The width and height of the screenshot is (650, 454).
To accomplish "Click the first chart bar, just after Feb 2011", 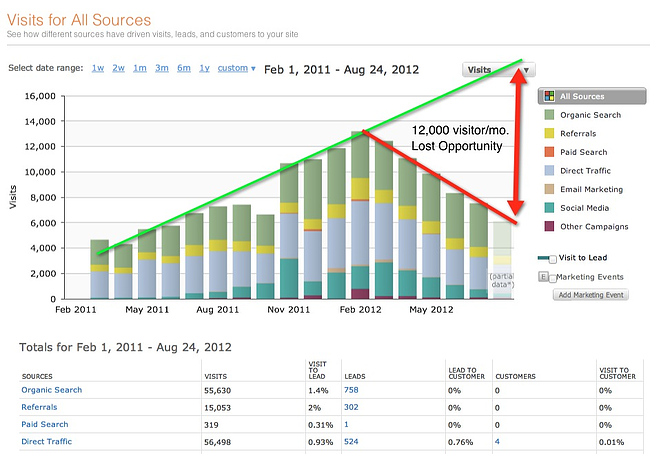I will 99,269.
